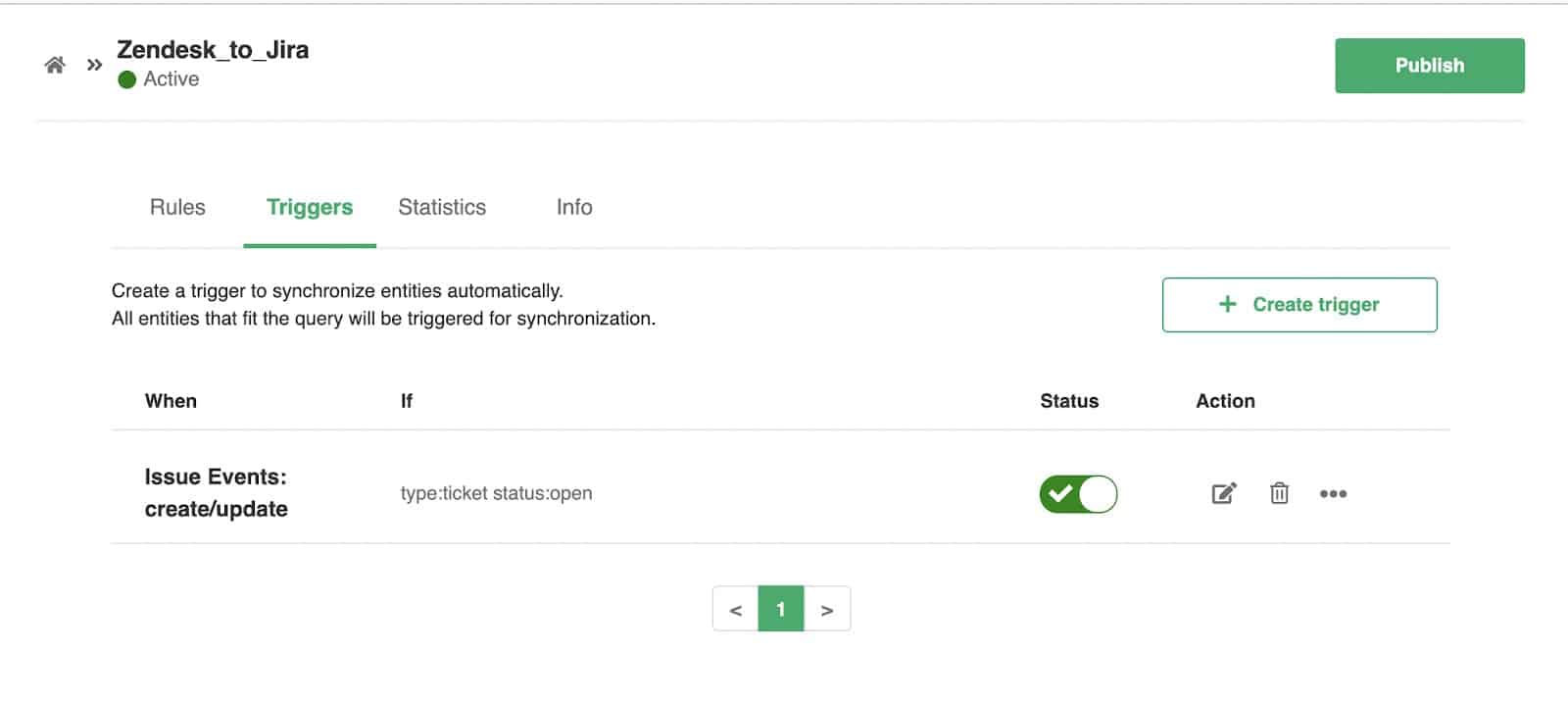Switch to the Rules tab

pyautogui.click(x=176, y=207)
